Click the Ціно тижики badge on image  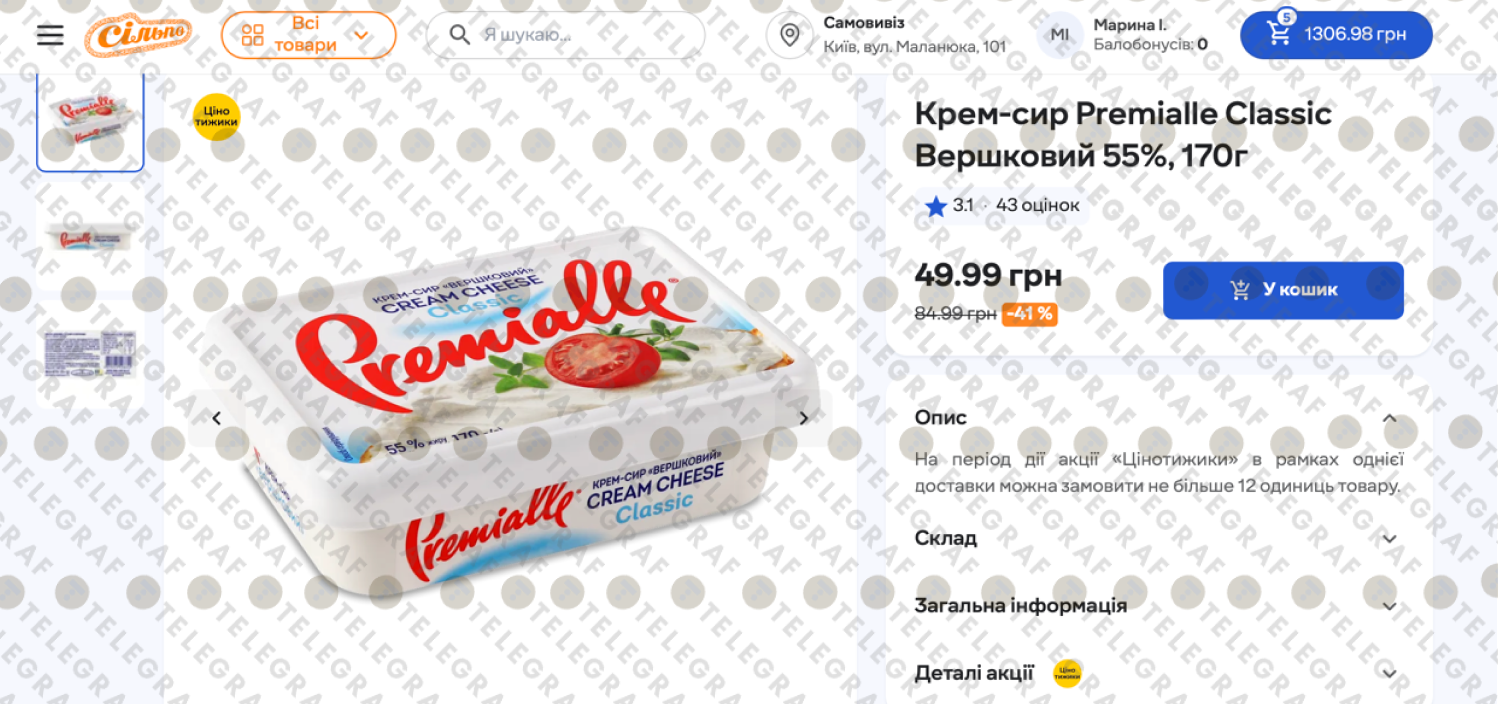pyautogui.click(x=217, y=117)
